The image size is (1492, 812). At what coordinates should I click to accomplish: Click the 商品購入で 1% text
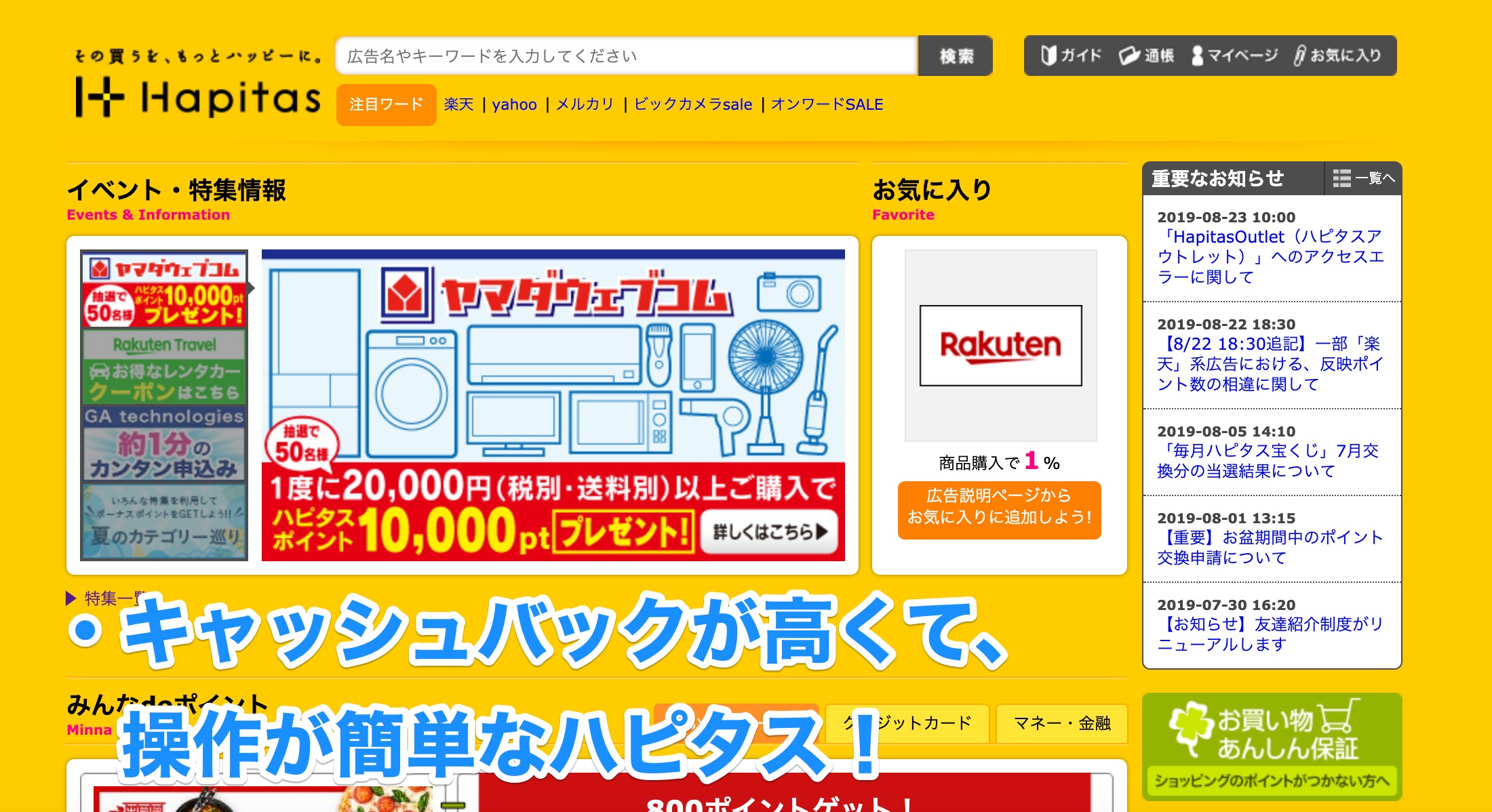(x=999, y=462)
